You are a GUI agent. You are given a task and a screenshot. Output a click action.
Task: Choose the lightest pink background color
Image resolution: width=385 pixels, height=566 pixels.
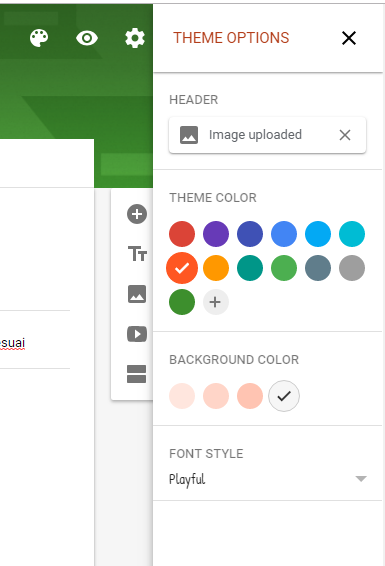tap(182, 396)
